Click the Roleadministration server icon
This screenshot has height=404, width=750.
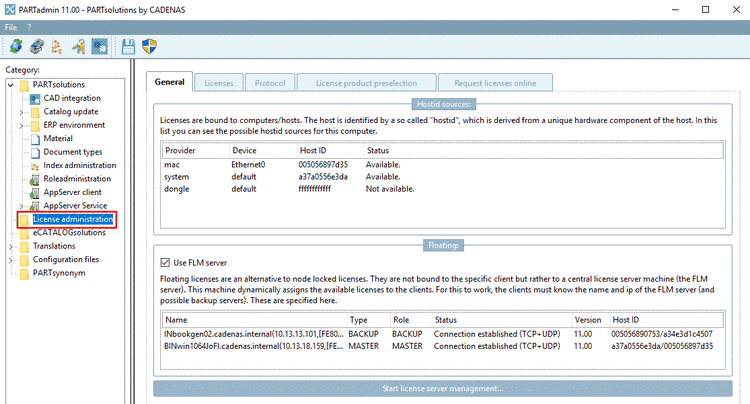coord(35,179)
